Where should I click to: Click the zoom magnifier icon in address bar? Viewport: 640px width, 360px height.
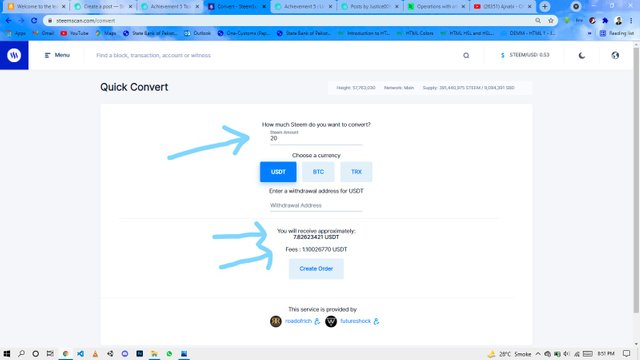[x=538, y=20]
